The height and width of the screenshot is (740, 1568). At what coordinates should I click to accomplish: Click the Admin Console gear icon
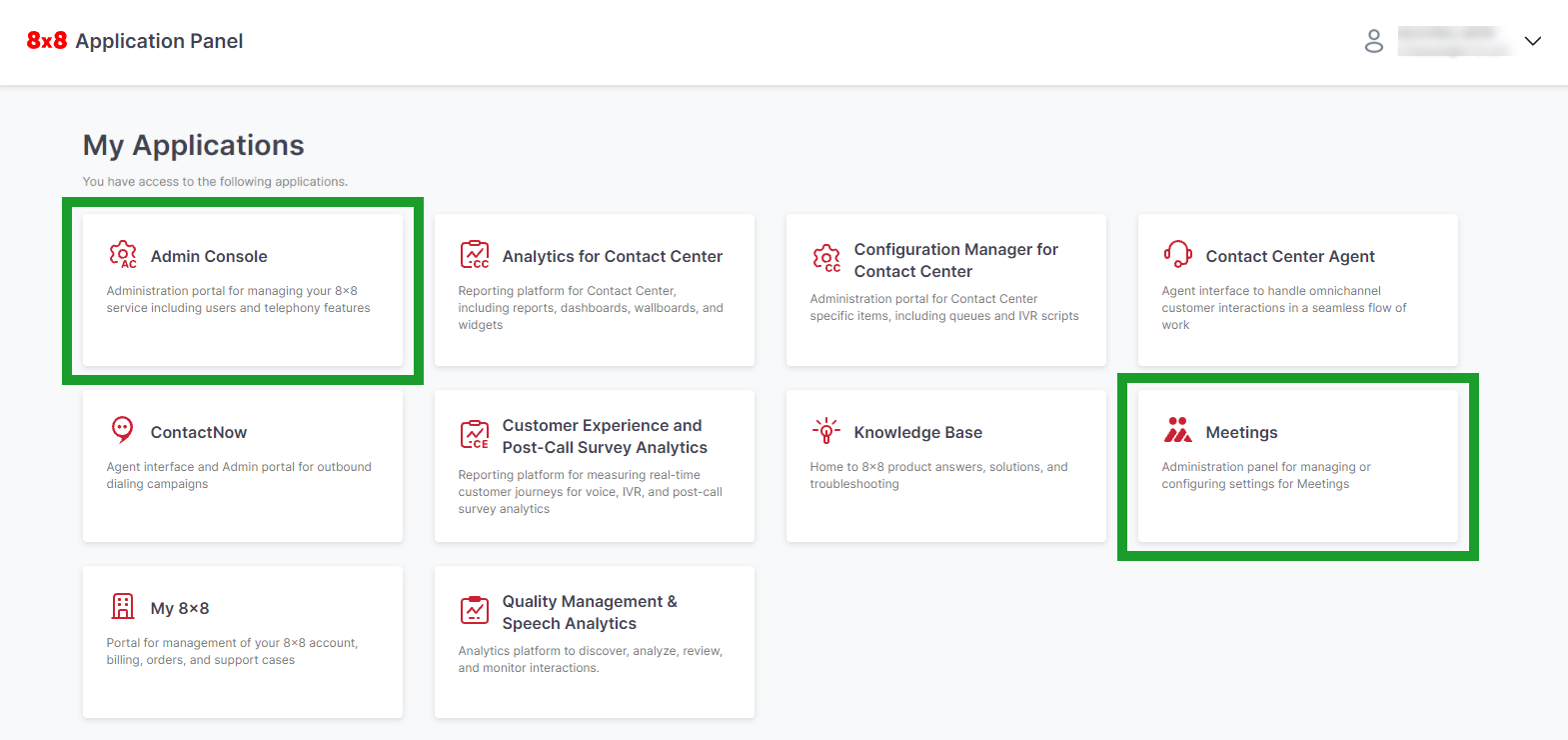(123, 255)
